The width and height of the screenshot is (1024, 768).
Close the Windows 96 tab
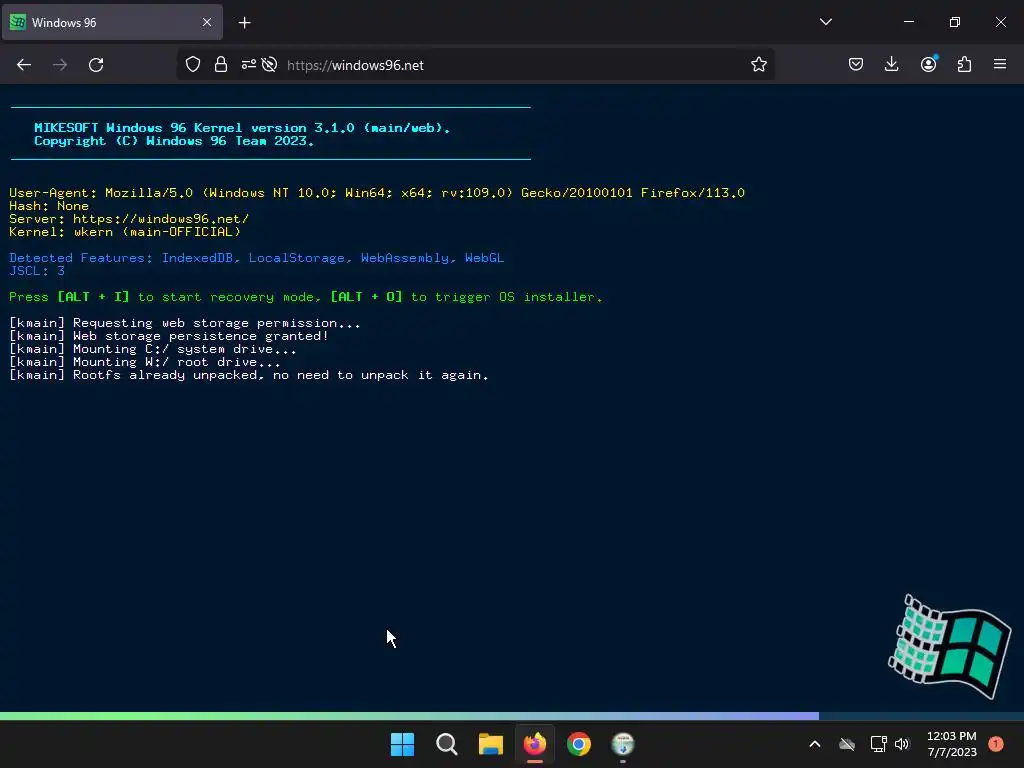click(x=207, y=22)
